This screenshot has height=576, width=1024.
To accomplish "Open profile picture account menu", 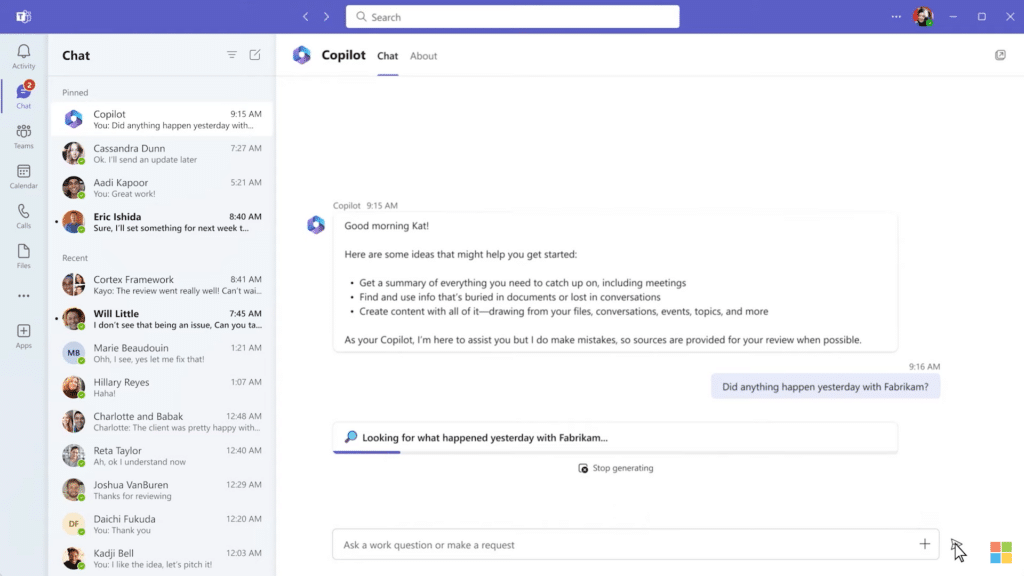I will (923, 16).
